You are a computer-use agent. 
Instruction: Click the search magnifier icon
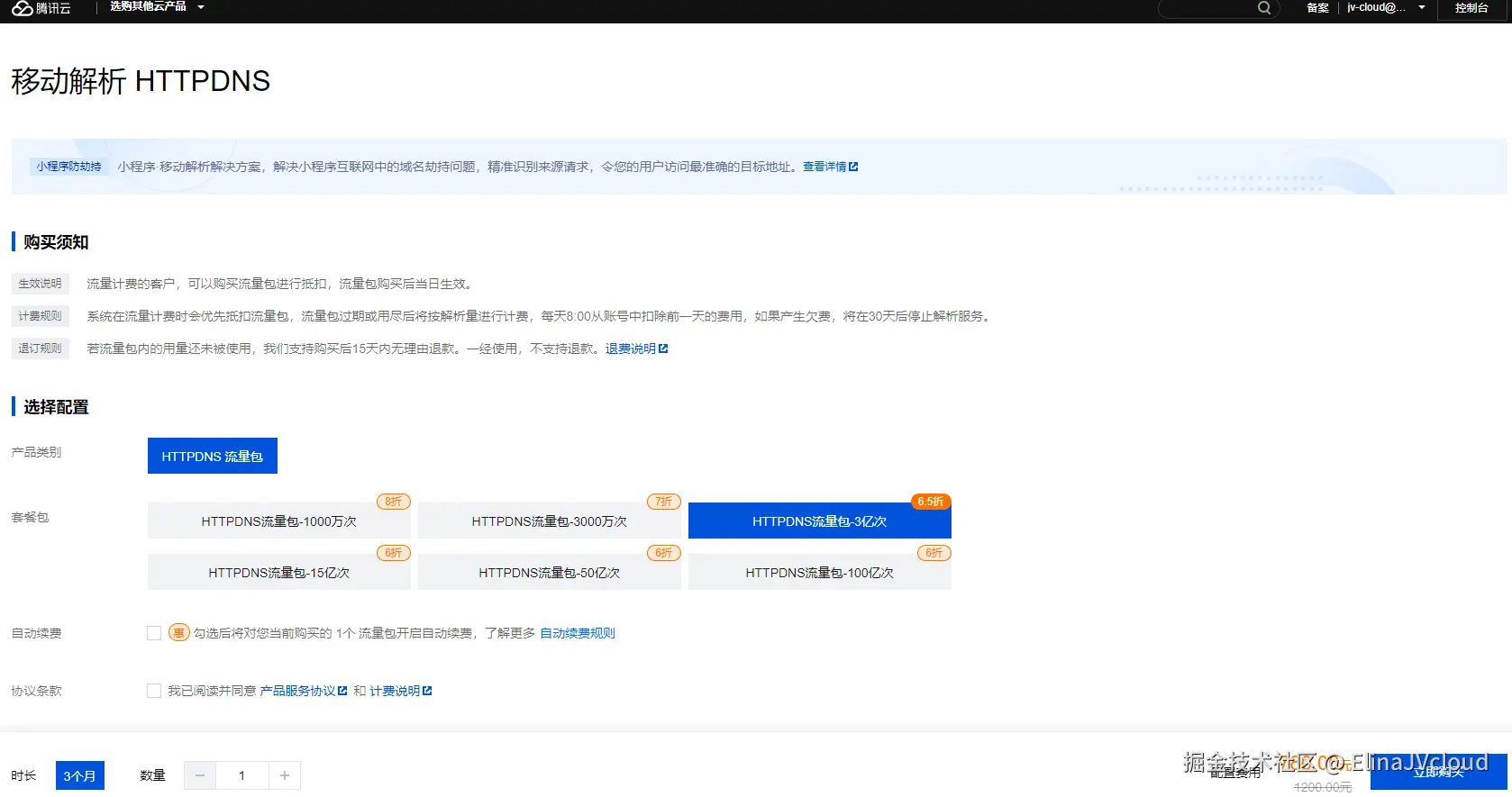(x=1264, y=8)
